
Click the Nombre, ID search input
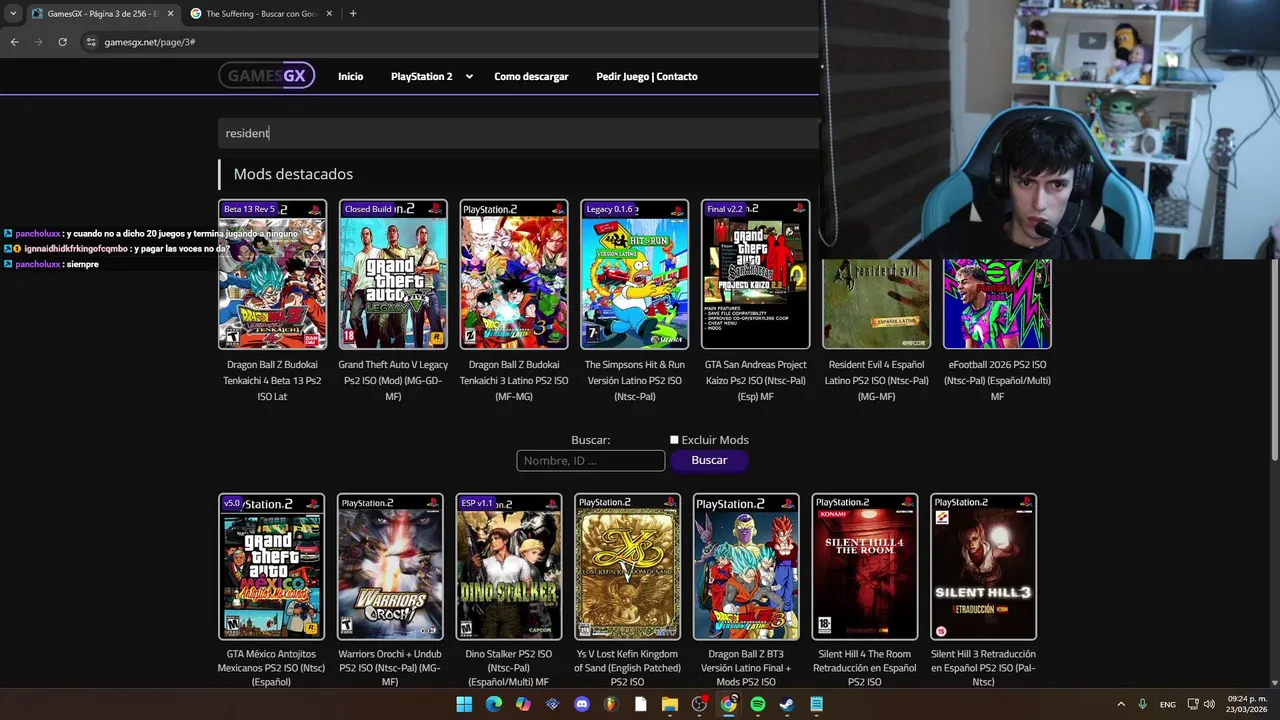[590, 460]
